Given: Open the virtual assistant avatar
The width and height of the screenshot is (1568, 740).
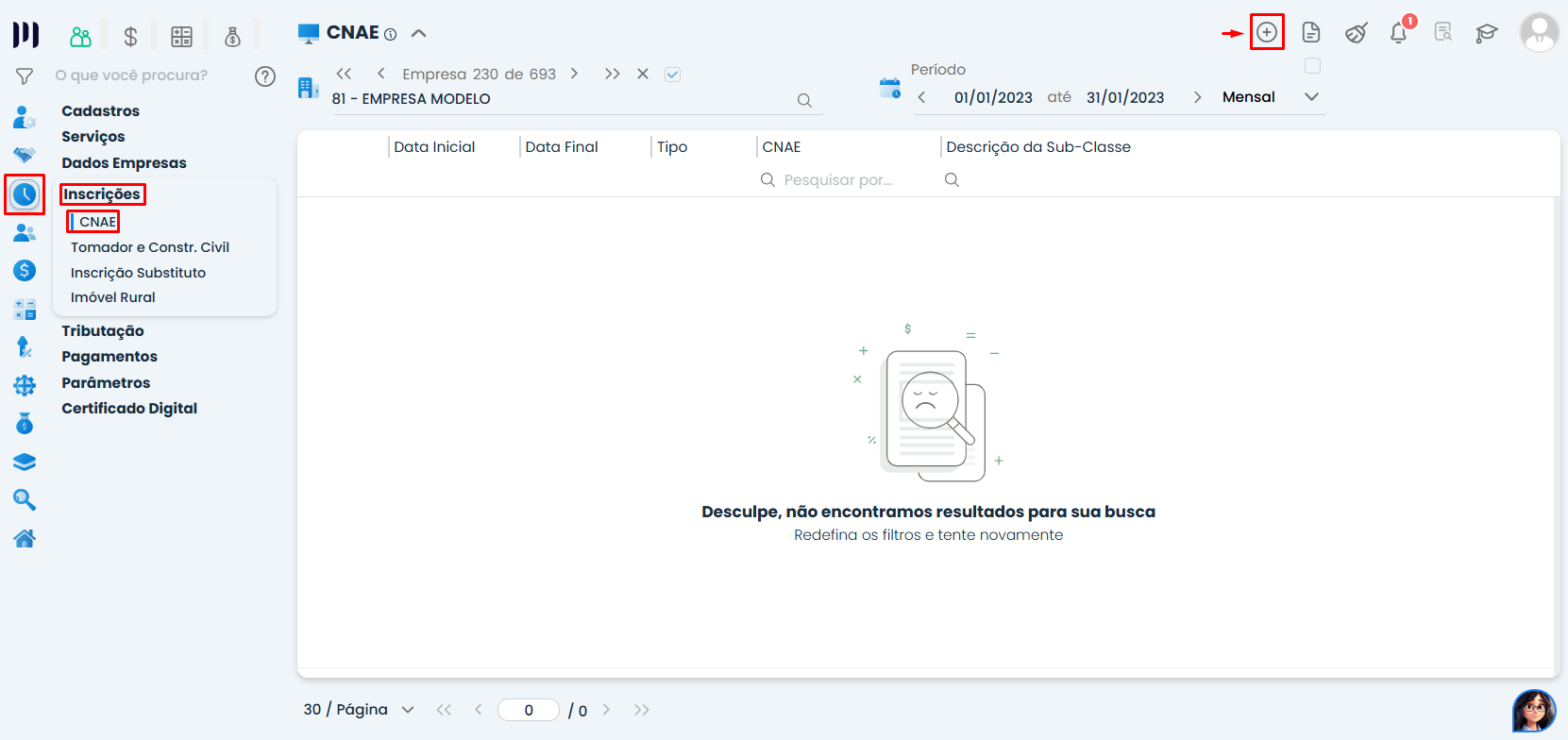Looking at the screenshot, I should 1534,711.
